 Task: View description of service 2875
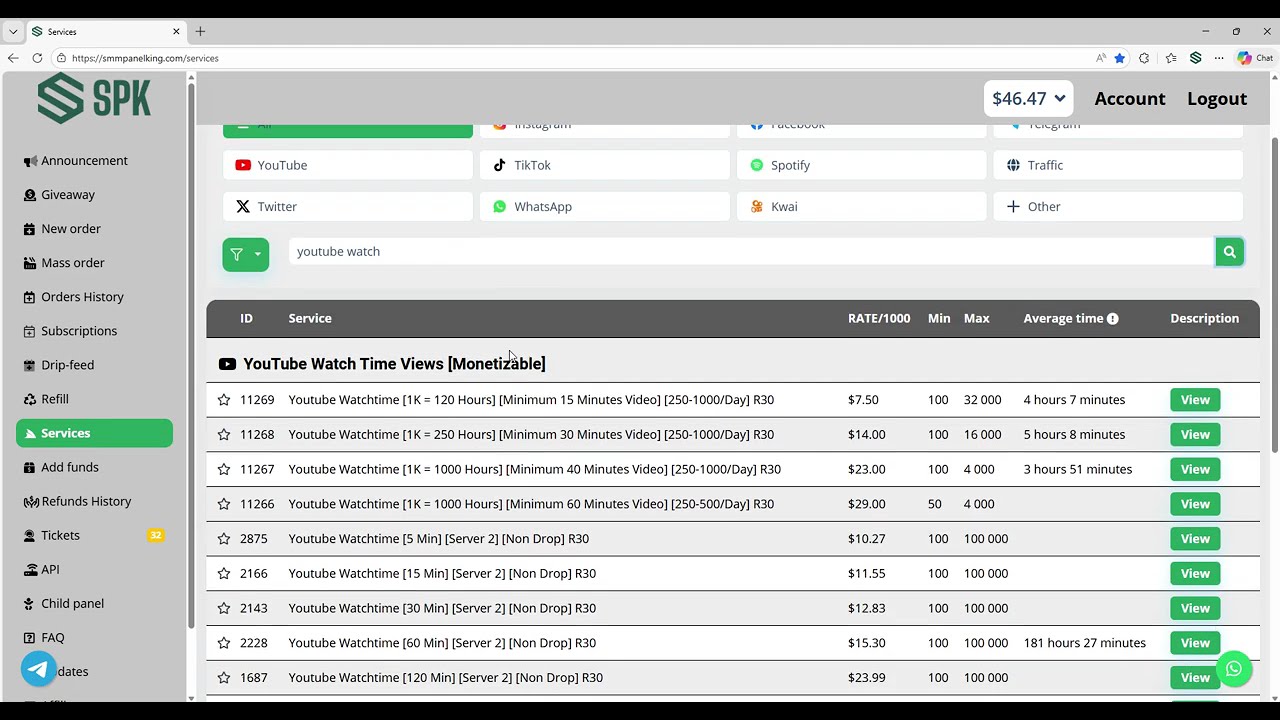tap(1195, 539)
